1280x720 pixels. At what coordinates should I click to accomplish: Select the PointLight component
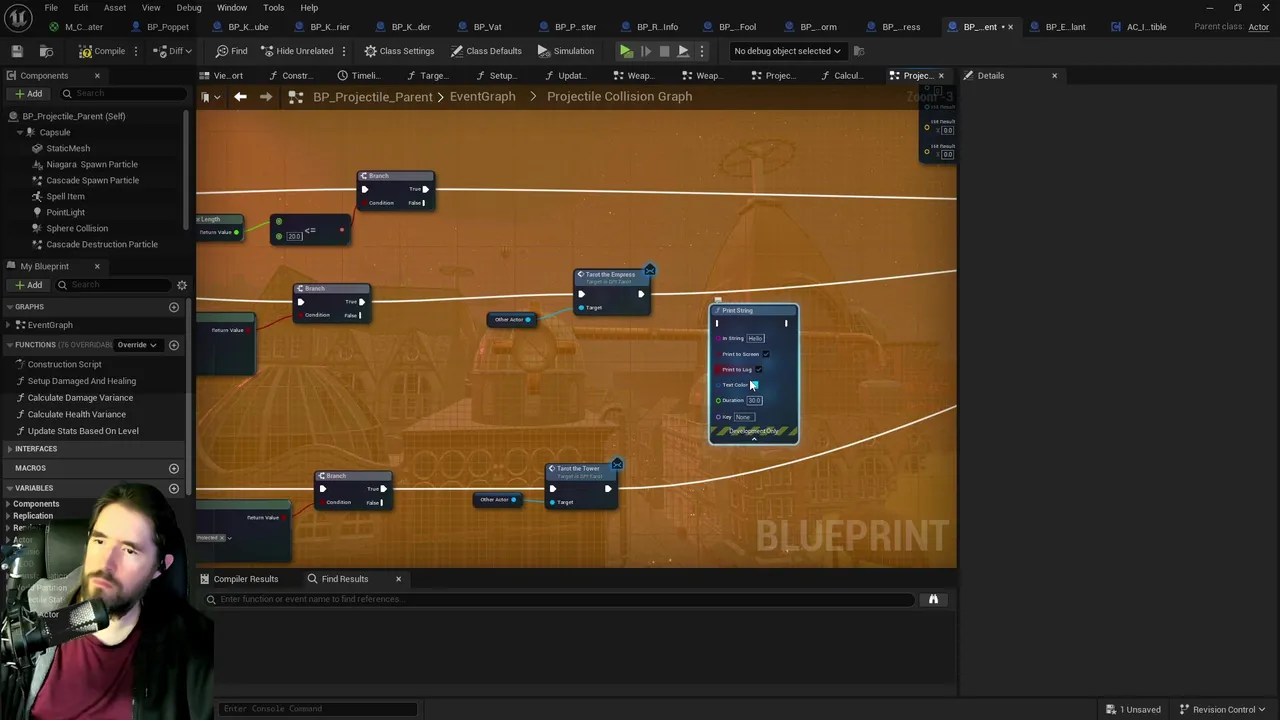point(65,212)
